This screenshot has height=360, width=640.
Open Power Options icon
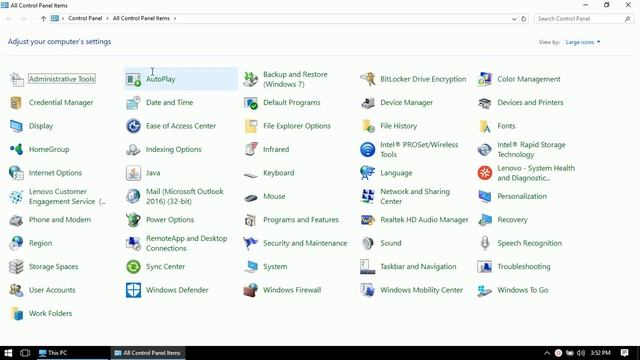(x=133, y=220)
